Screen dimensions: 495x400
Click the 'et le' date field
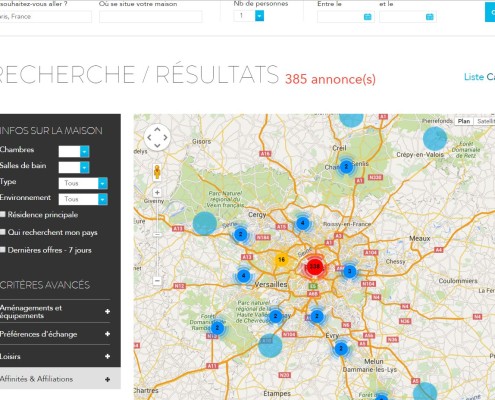click(408, 17)
